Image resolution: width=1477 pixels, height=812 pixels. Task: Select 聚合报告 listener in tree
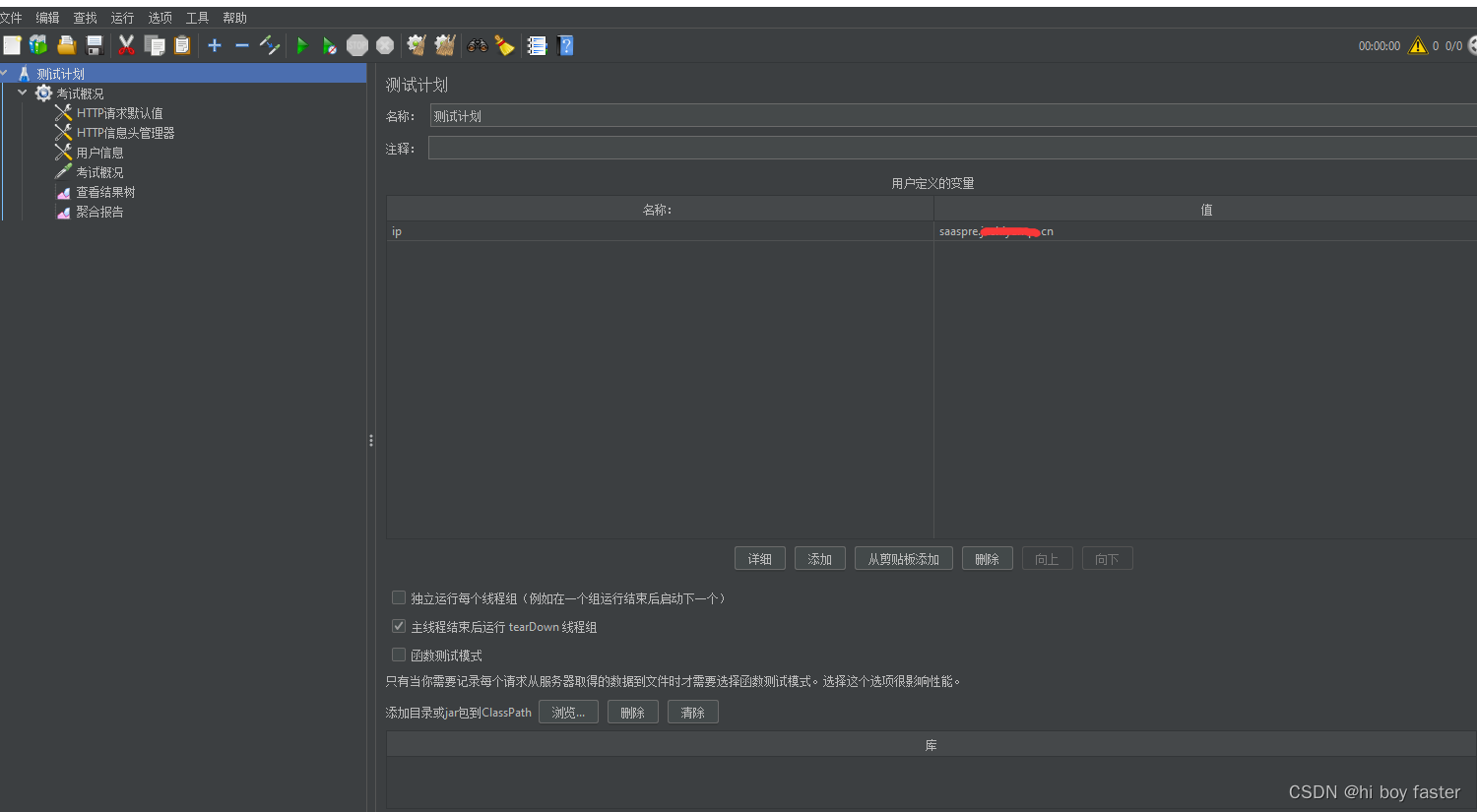[99, 212]
